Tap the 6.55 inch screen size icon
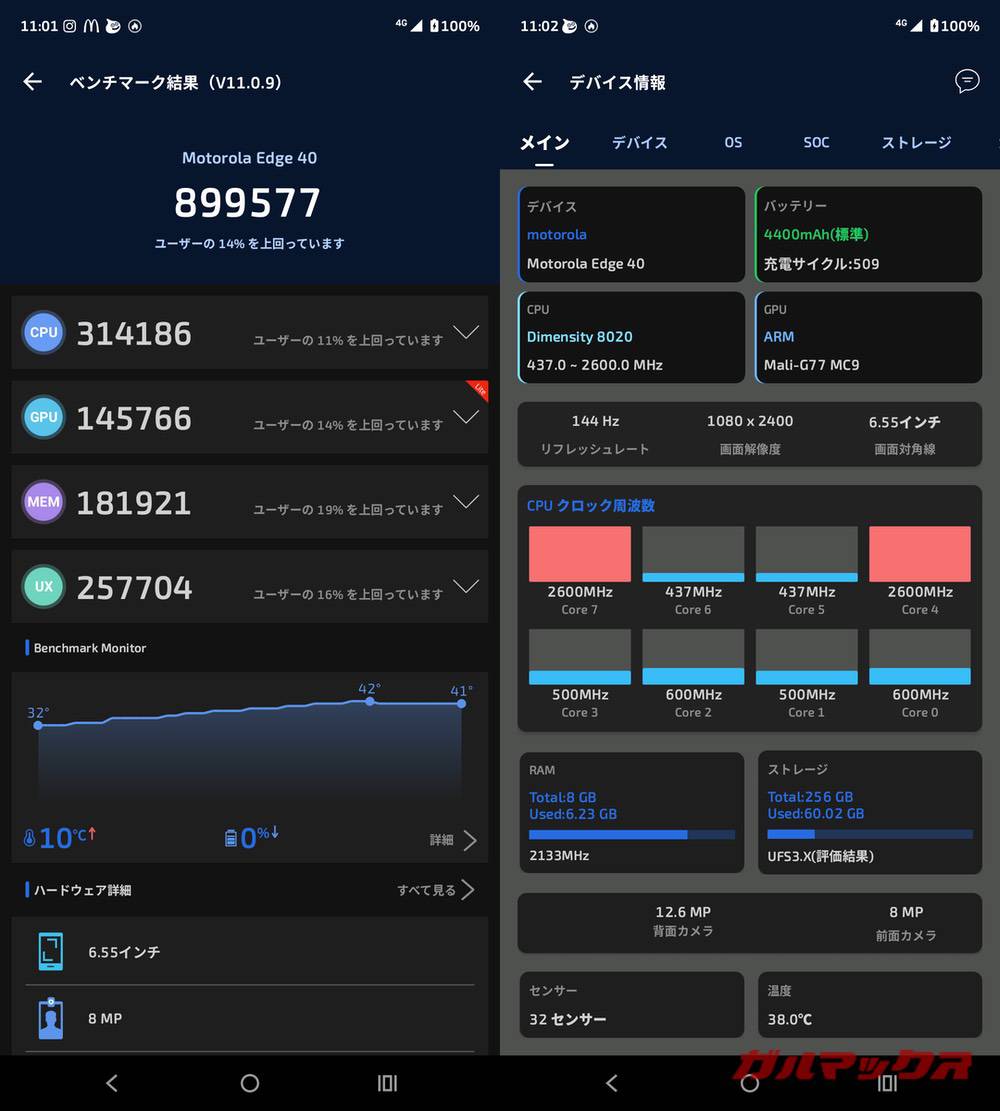This screenshot has height=1111, width=1000. [51, 952]
